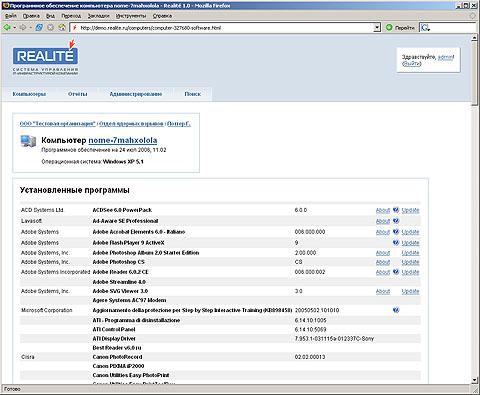
Task: Select the Adobe Streamline 4.0 entry
Action: tap(119, 282)
